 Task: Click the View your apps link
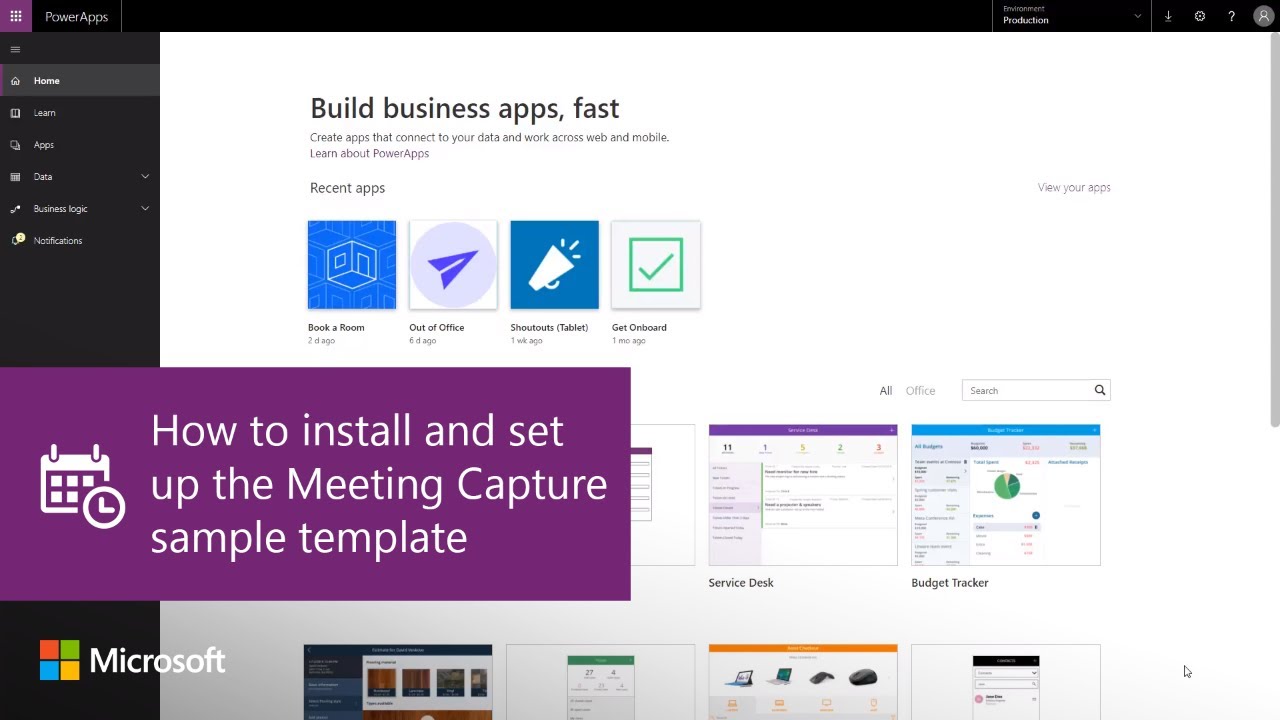[1074, 187]
